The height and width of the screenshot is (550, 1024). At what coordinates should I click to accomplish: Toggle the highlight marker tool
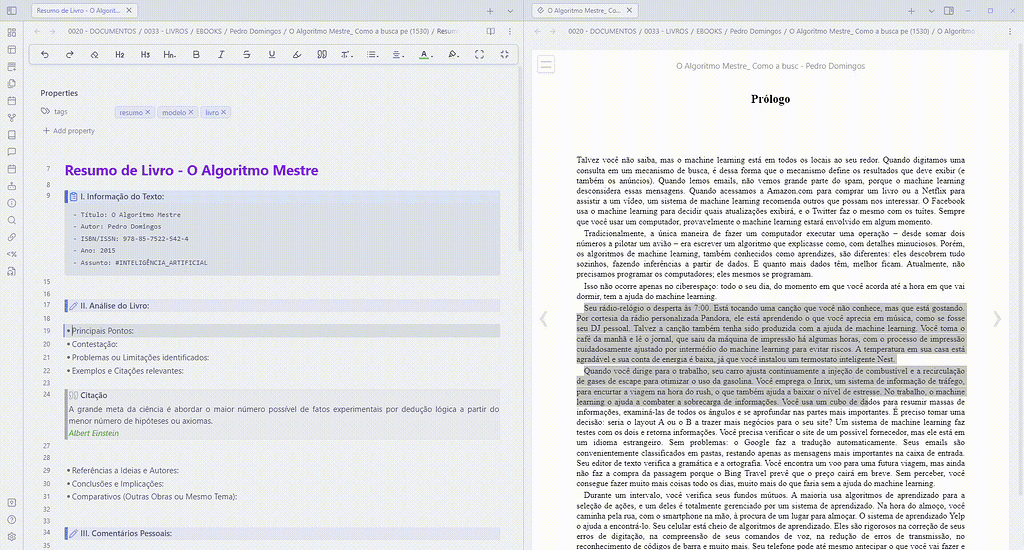coord(296,55)
